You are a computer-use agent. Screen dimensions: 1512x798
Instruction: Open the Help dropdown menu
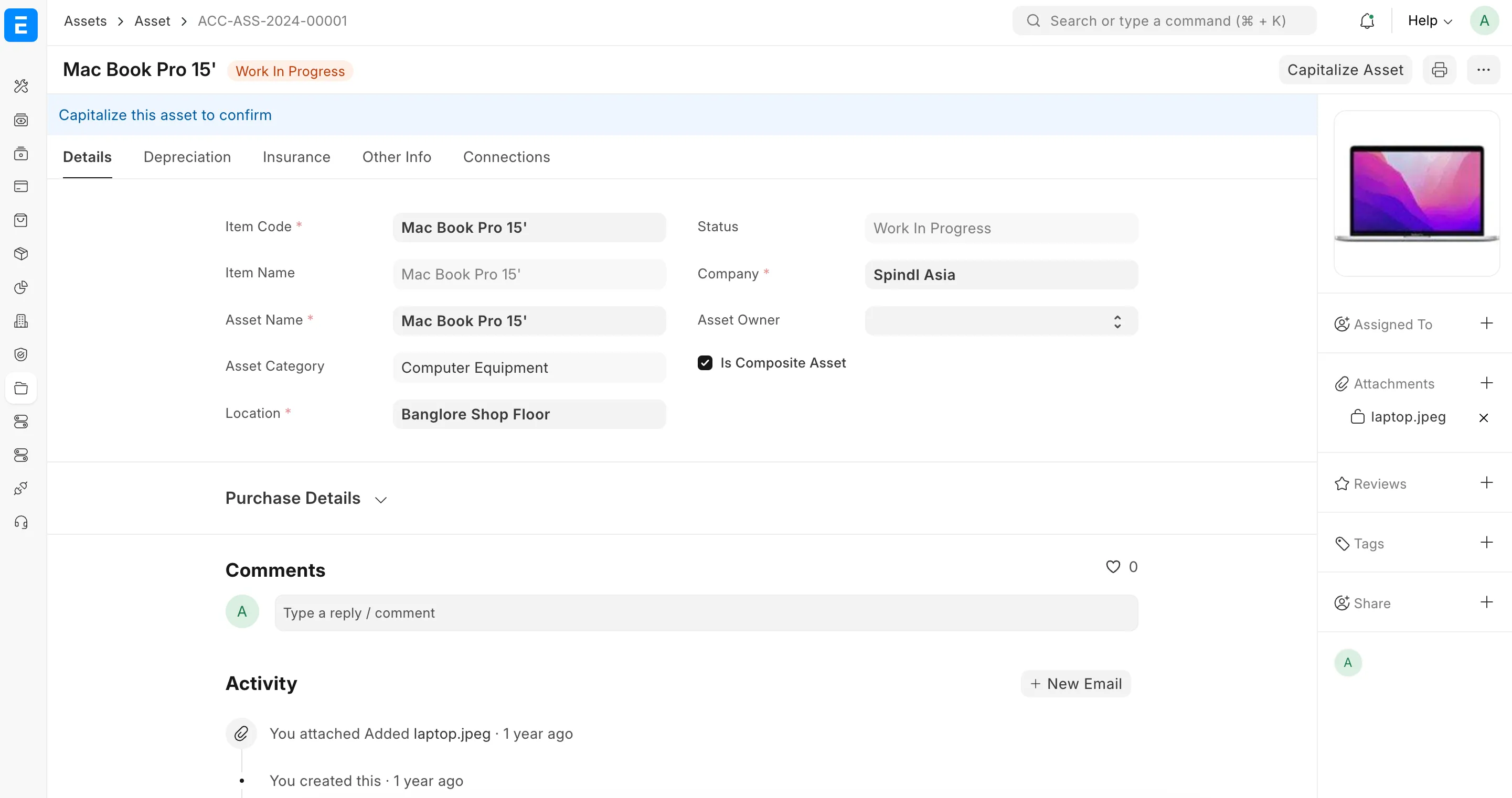(x=1429, y=20)
